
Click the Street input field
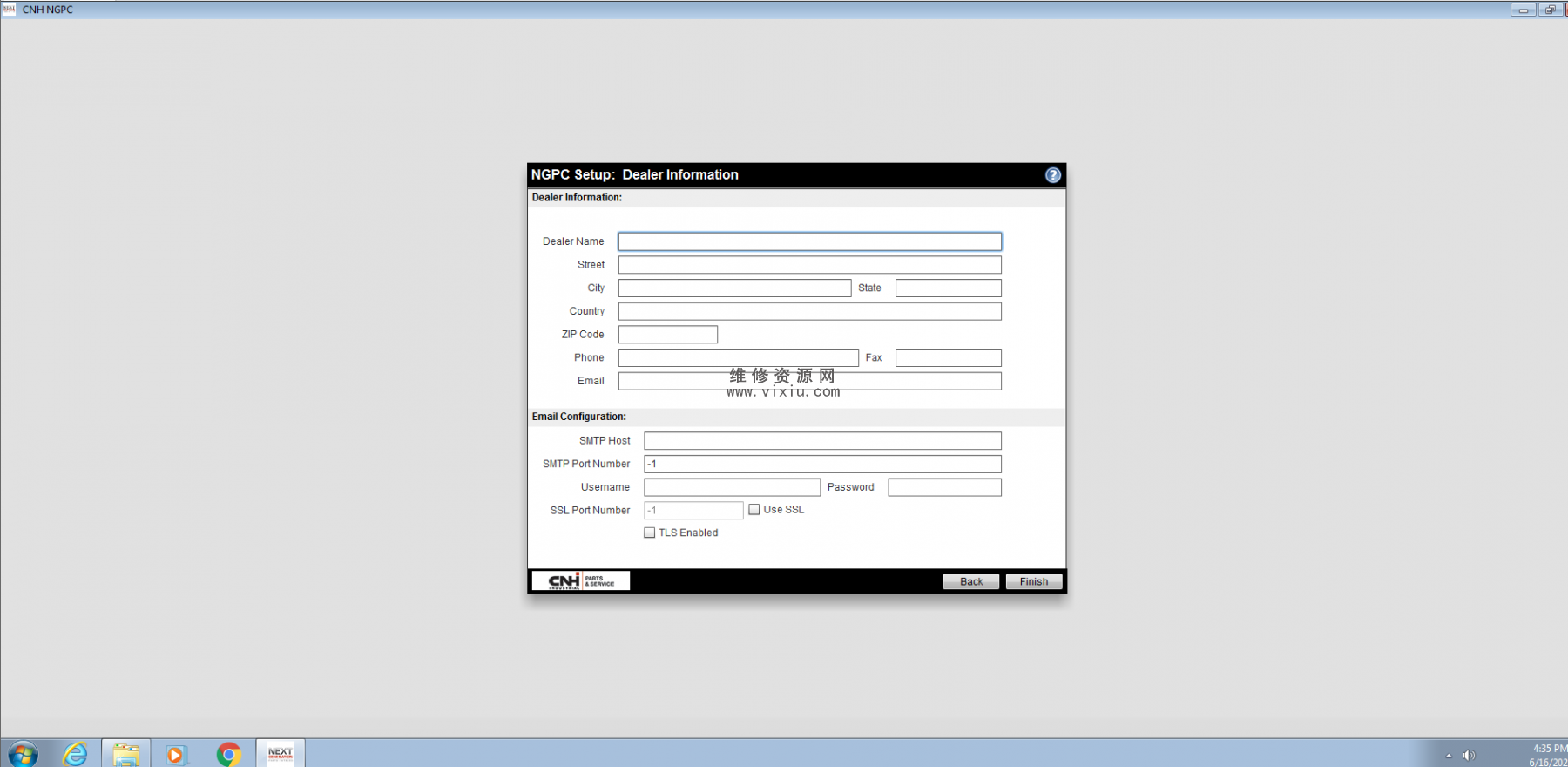coord(810,265)
